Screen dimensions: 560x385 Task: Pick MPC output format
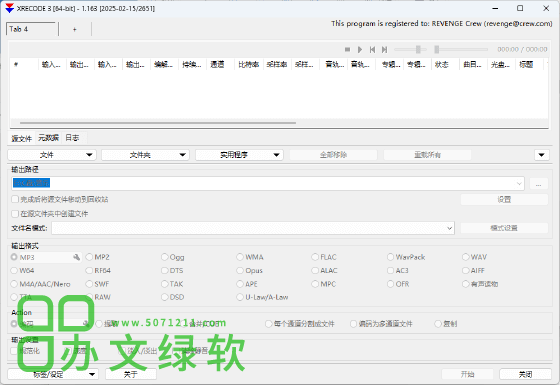pyautogui.click(x=324, y=284)
